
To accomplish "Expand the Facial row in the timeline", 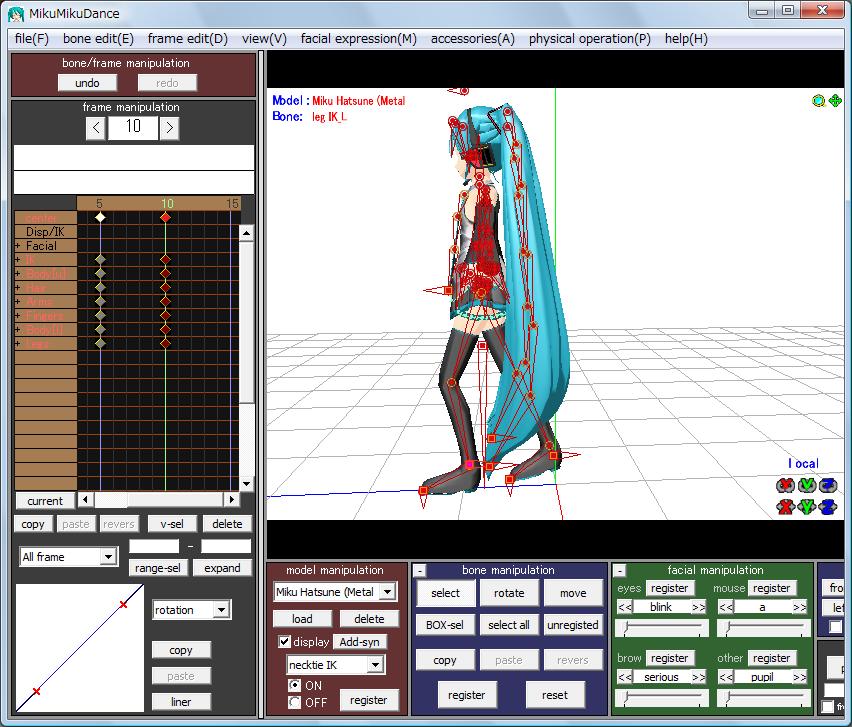I will click(x=18, y=246).
